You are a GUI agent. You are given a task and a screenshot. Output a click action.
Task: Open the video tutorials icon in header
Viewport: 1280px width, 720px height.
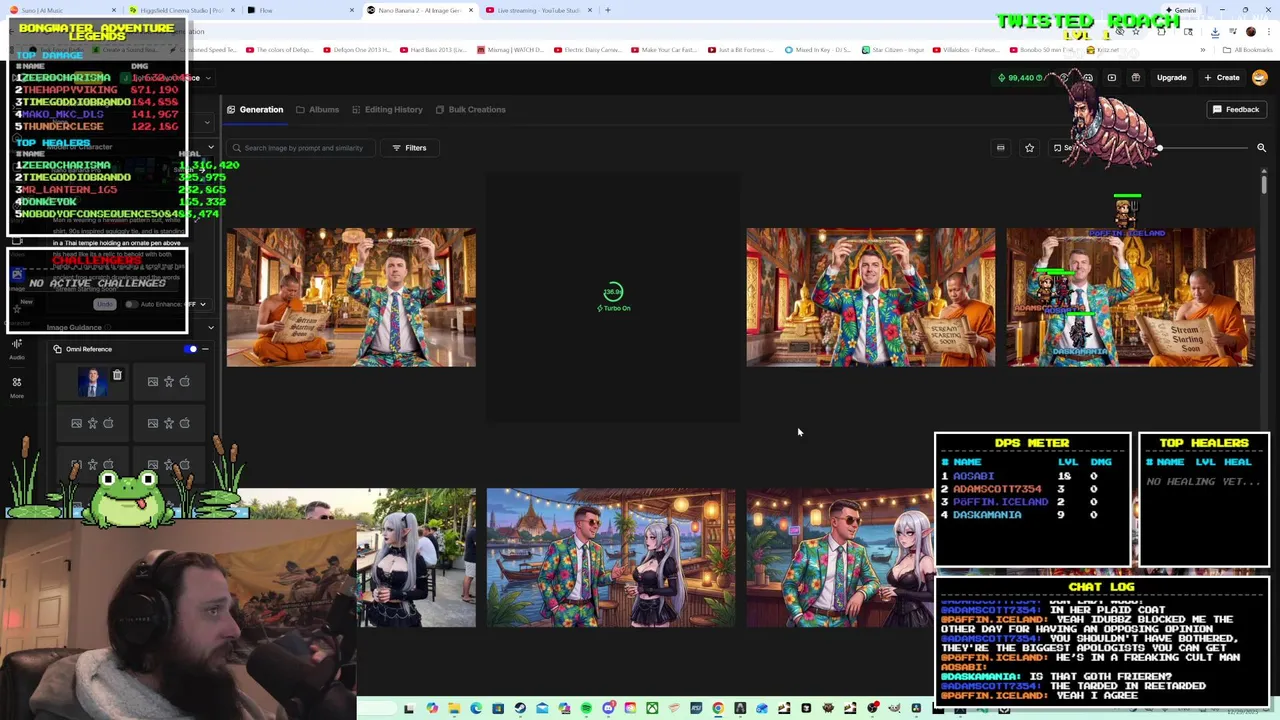click(1112, 78)
